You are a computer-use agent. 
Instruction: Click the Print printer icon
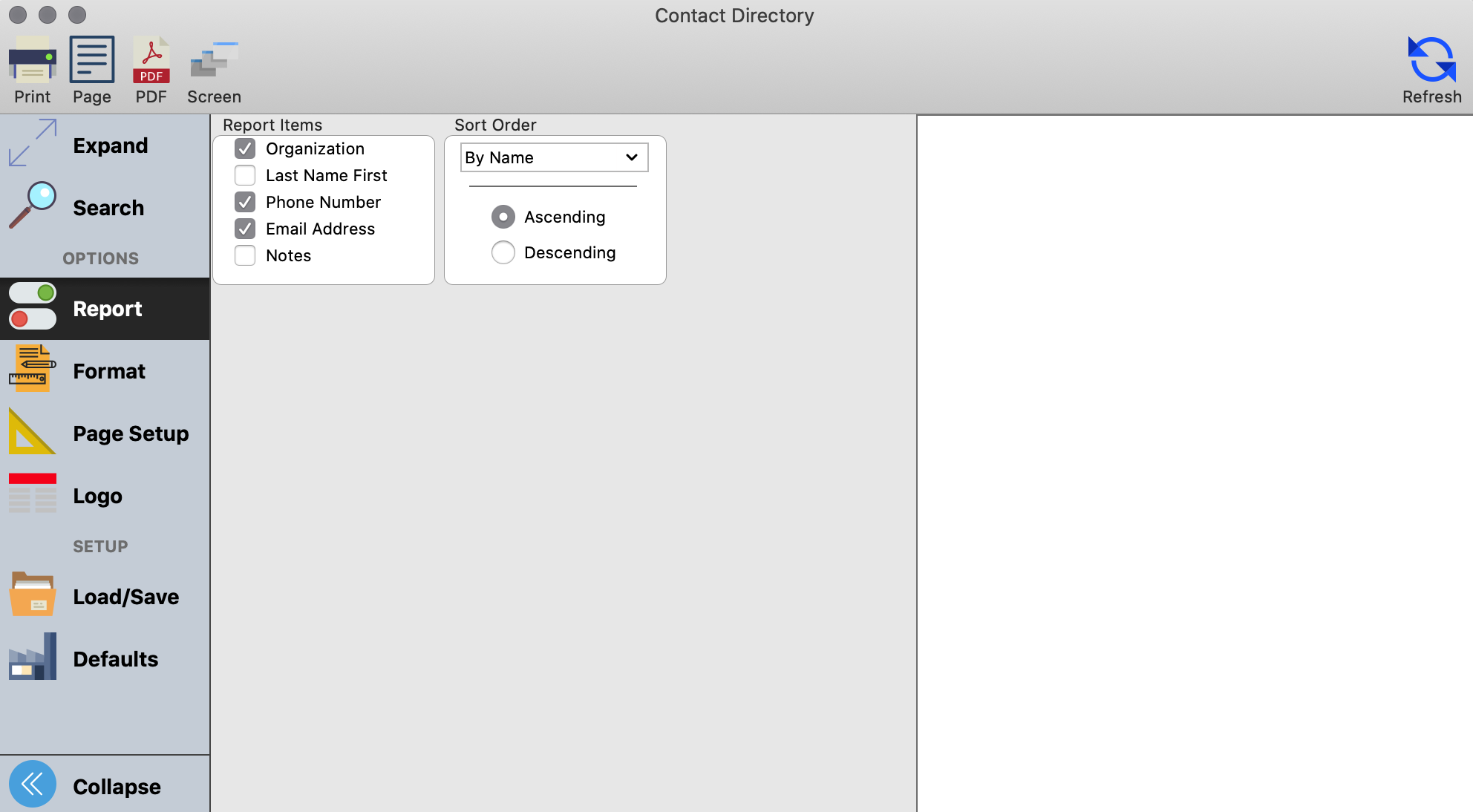(x=32, y=59)
